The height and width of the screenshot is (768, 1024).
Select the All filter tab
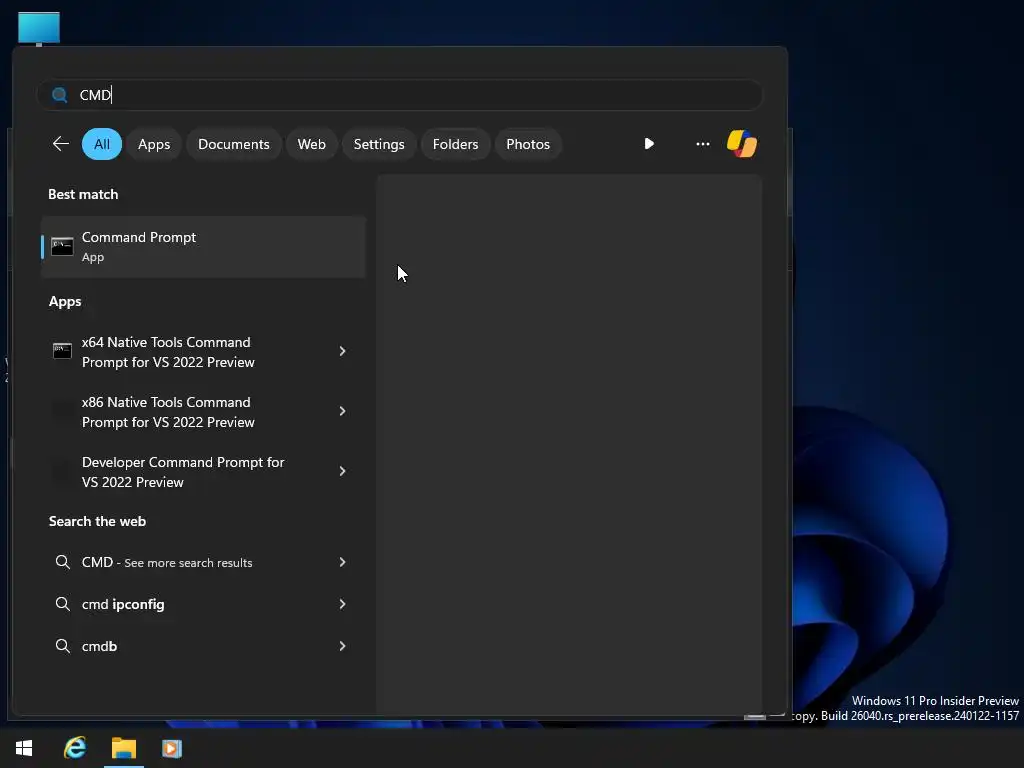pyautogui.click(x=102, y=144)
